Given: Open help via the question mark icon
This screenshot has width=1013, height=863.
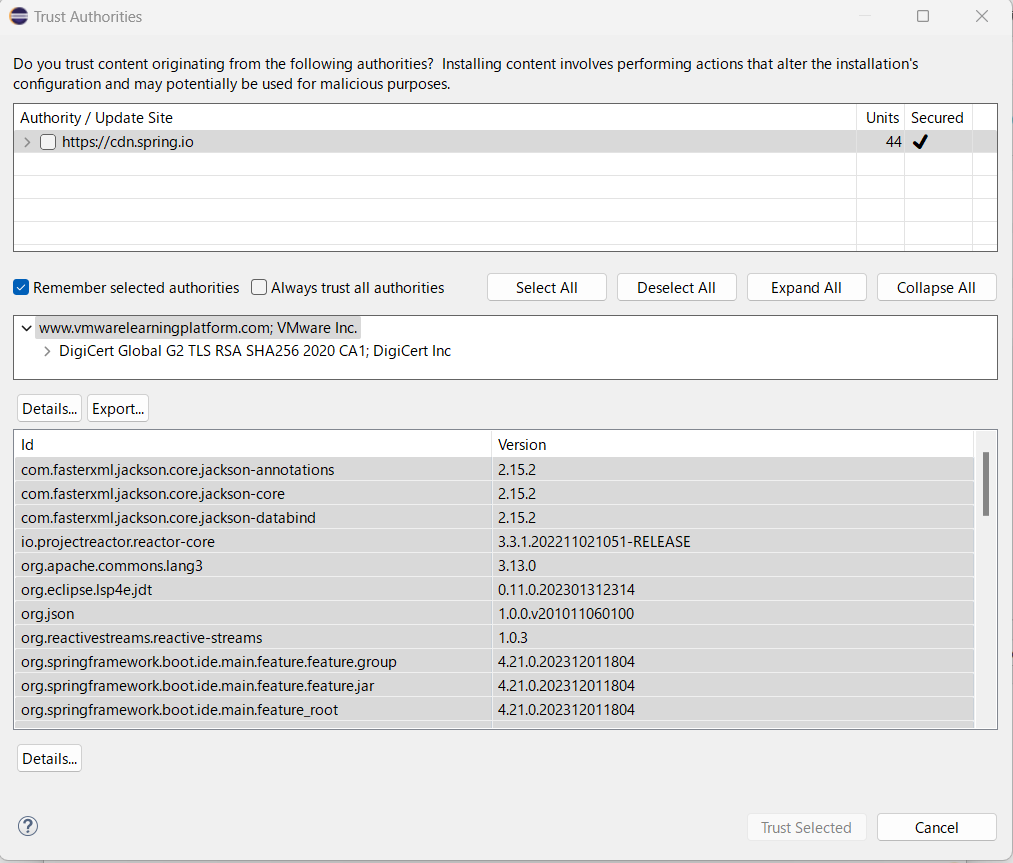Looking at the screenshot, I should [27, 826].
